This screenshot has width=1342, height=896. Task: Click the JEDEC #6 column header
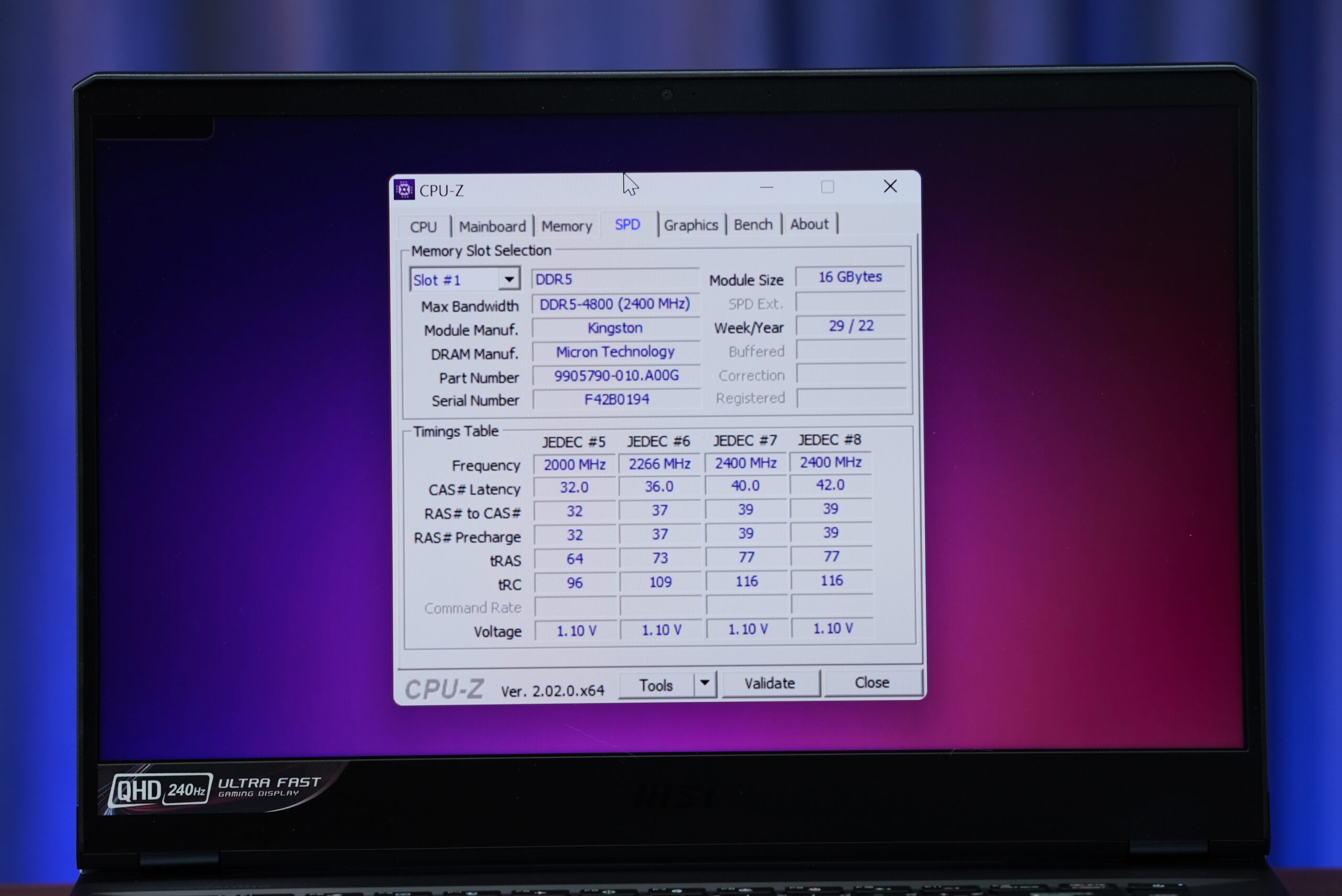(x=658, y=442)
